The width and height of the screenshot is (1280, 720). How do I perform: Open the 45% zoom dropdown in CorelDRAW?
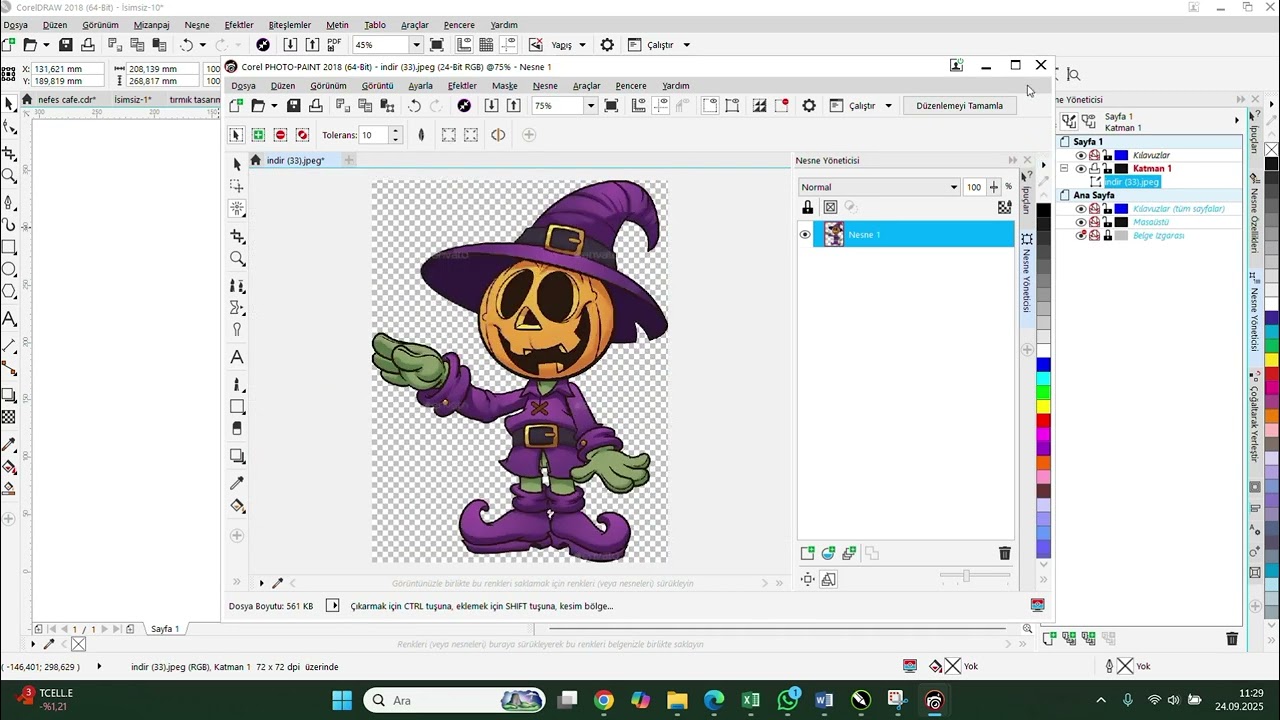tap(416, 45)
